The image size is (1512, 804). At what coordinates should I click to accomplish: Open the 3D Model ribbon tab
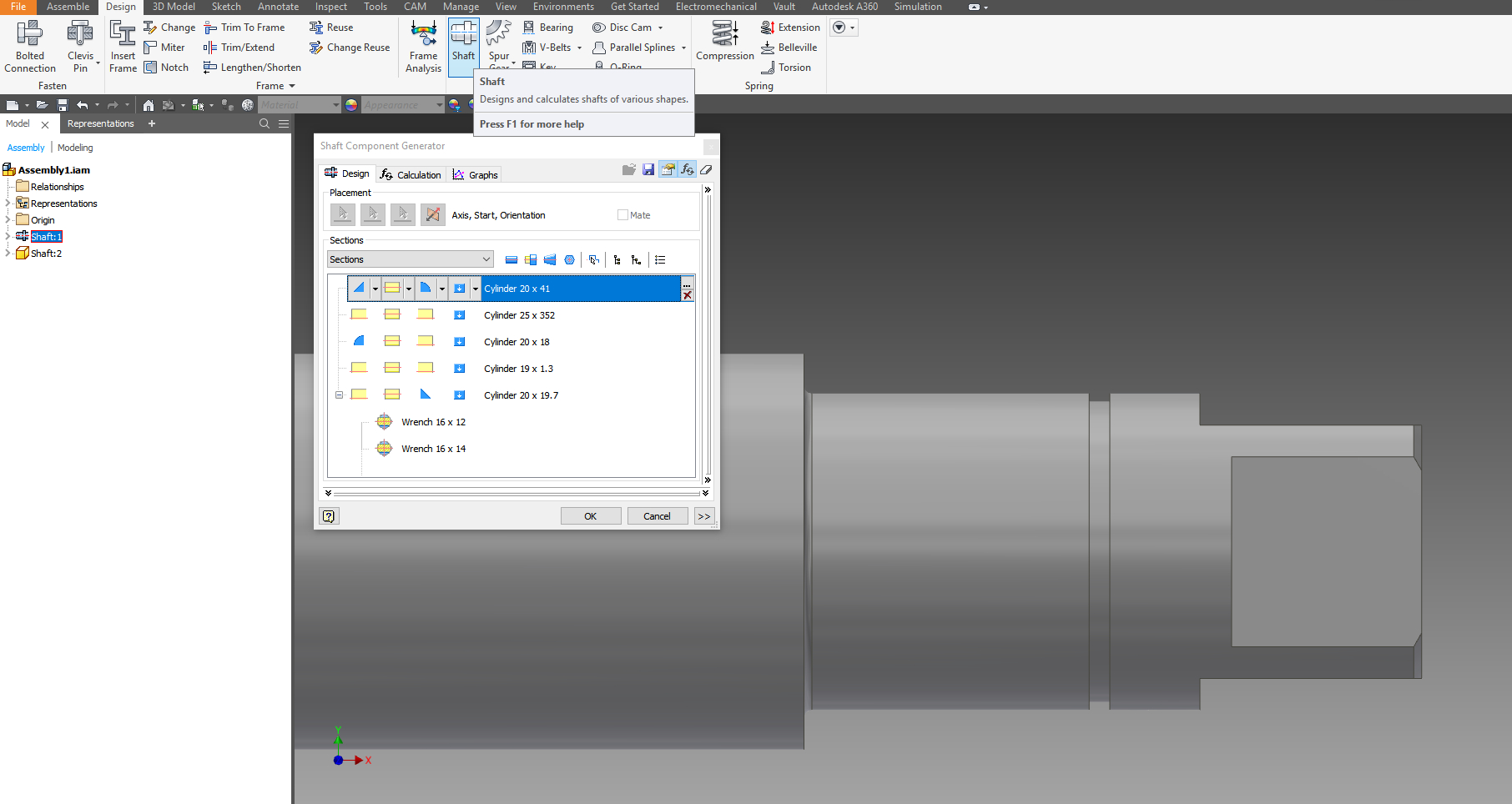(174, 7)
